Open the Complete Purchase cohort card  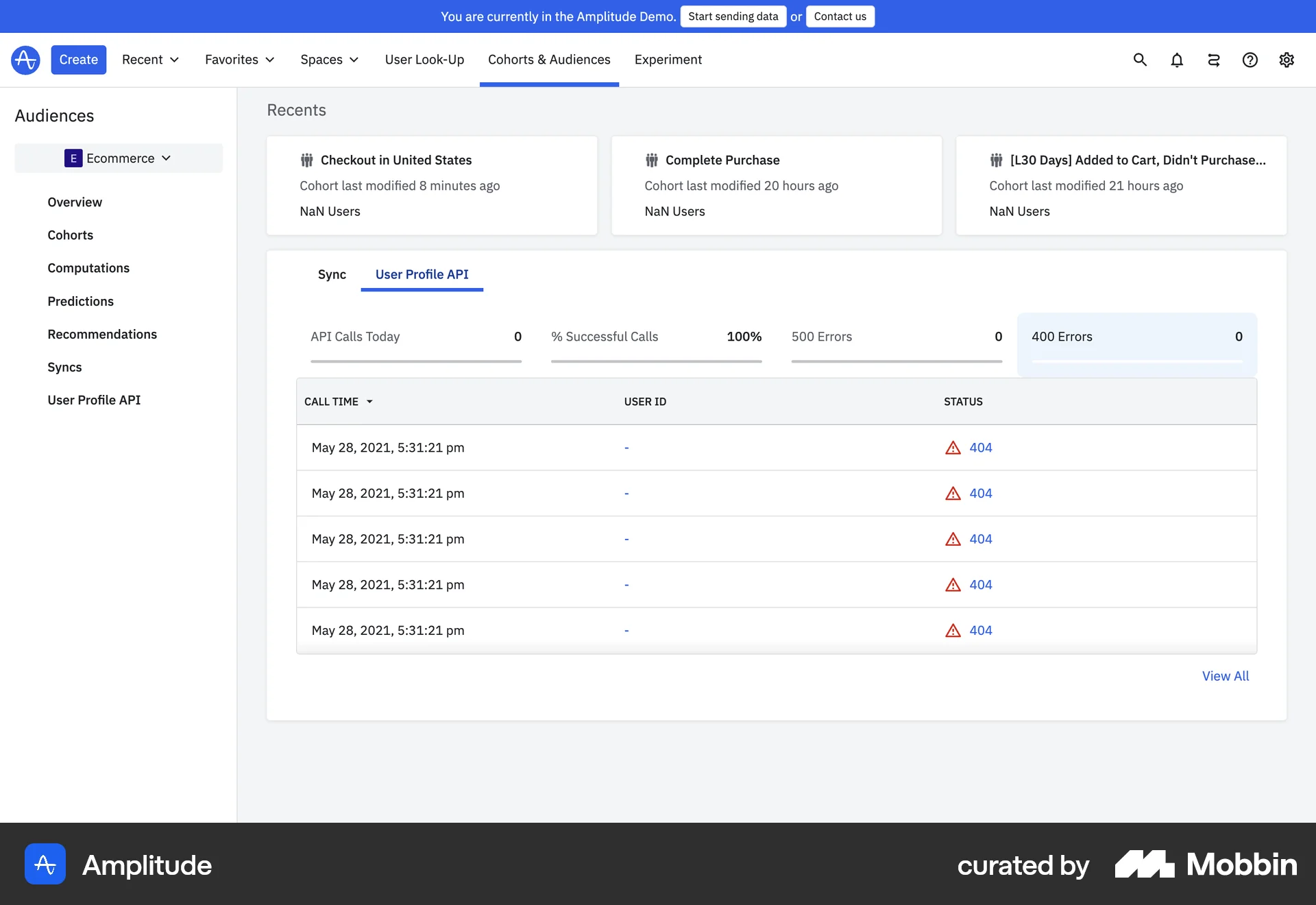click(x=777, y=186)
